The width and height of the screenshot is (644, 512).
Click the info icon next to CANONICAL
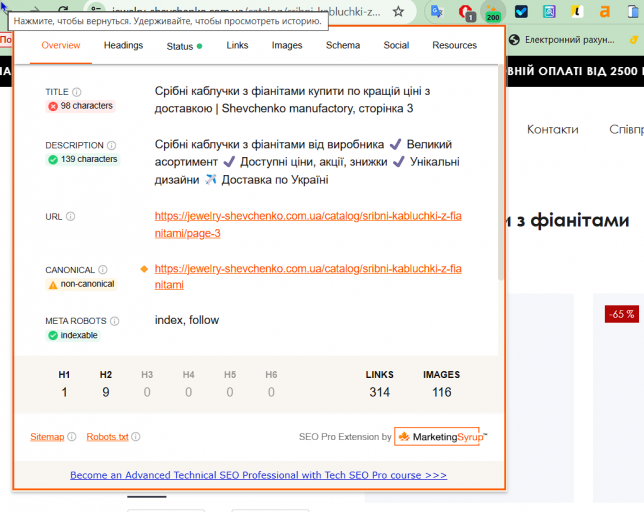click(103, 270)
